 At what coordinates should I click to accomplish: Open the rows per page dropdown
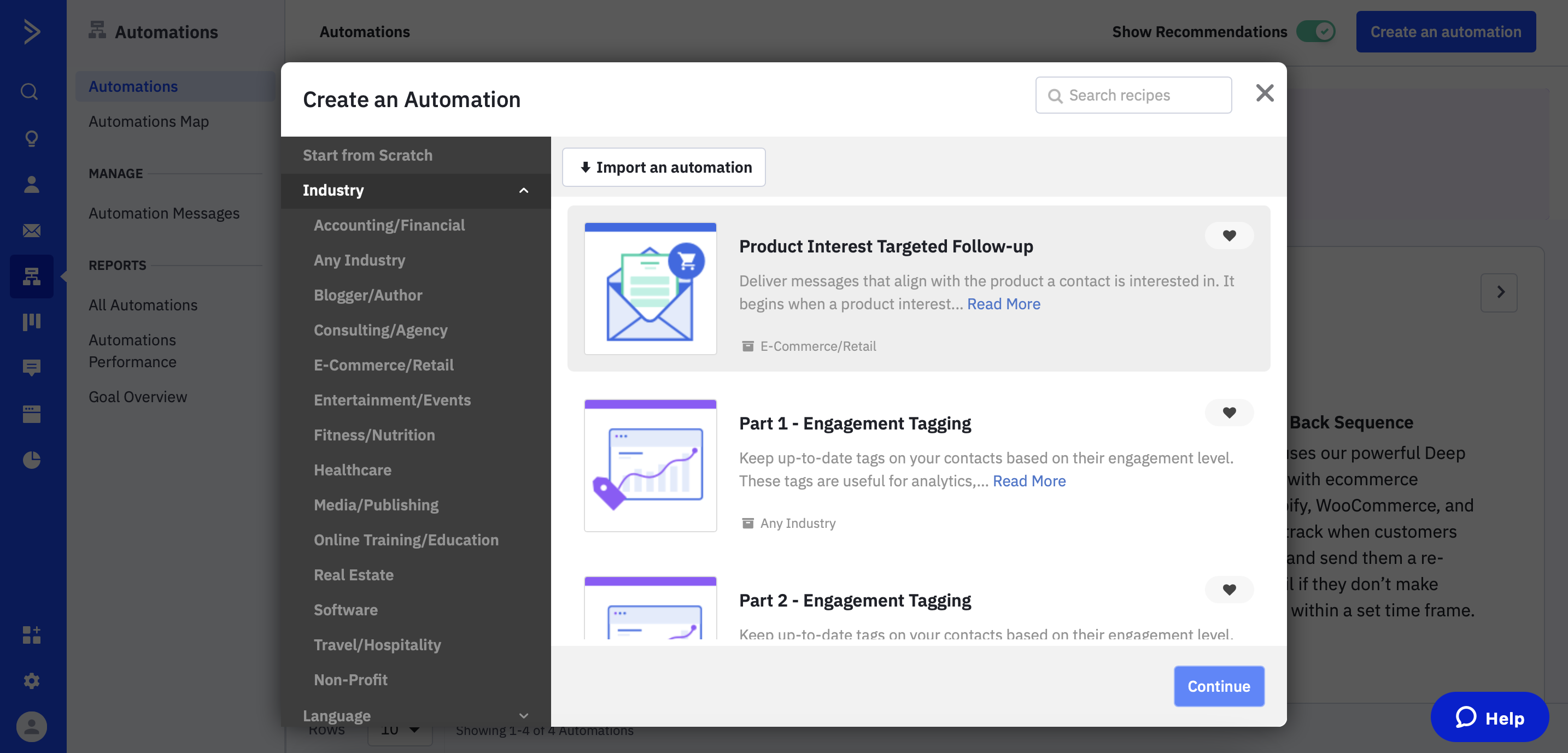pyautogui.click(x=399, y=731)
